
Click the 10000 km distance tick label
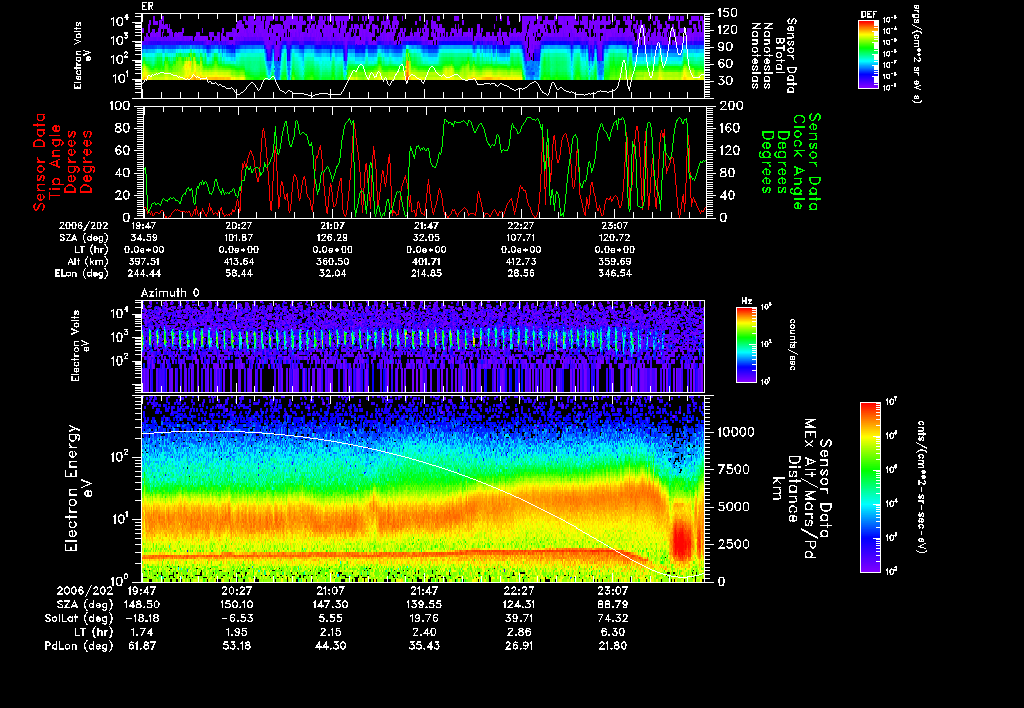point(736,432)
